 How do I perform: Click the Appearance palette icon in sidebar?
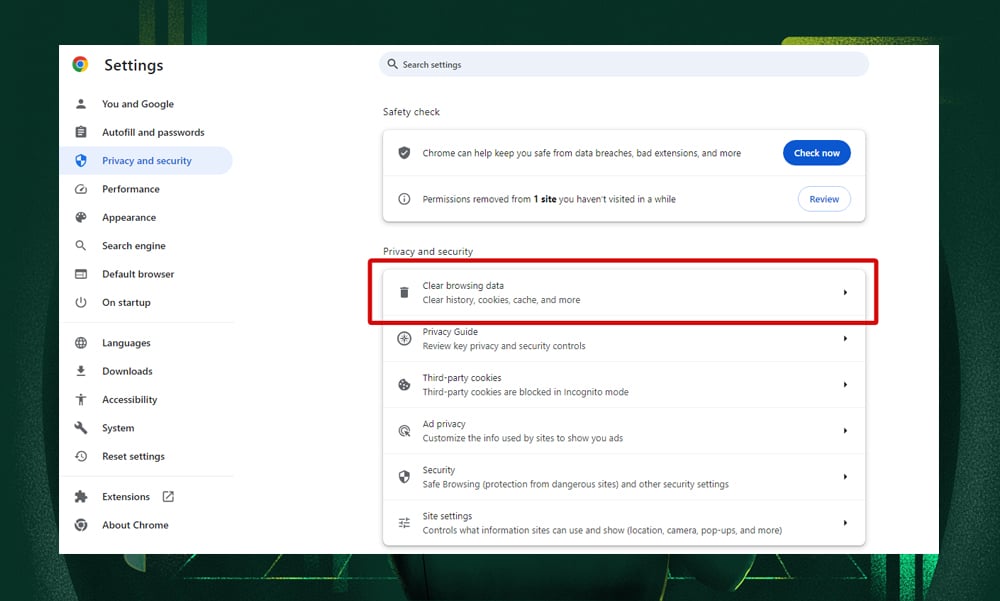click(79, 217)
